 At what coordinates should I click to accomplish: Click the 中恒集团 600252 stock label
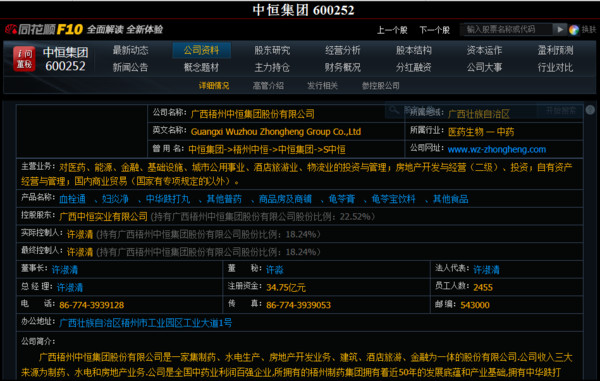click(x=65, y=59)
